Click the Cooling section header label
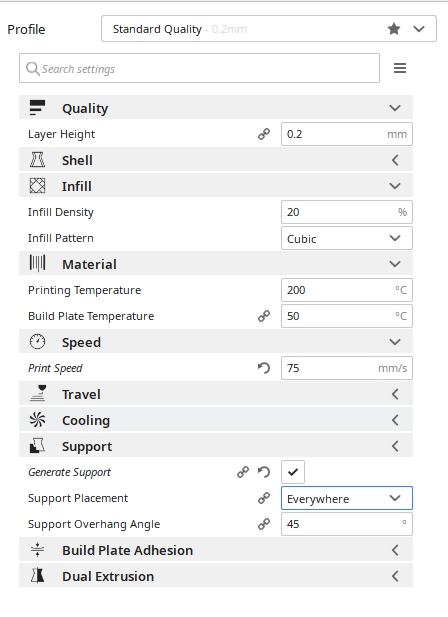 (86, 420)
